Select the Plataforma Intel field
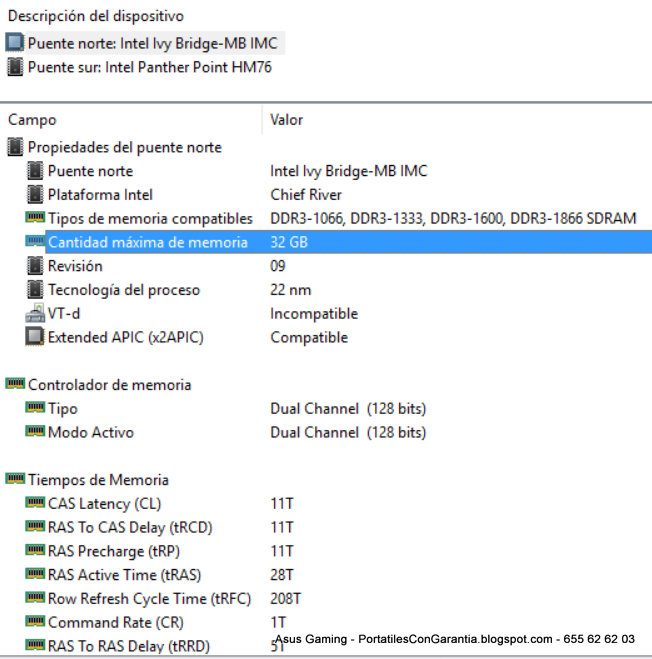The height and width of the screenshot is (659, 652). pos(100,195)
